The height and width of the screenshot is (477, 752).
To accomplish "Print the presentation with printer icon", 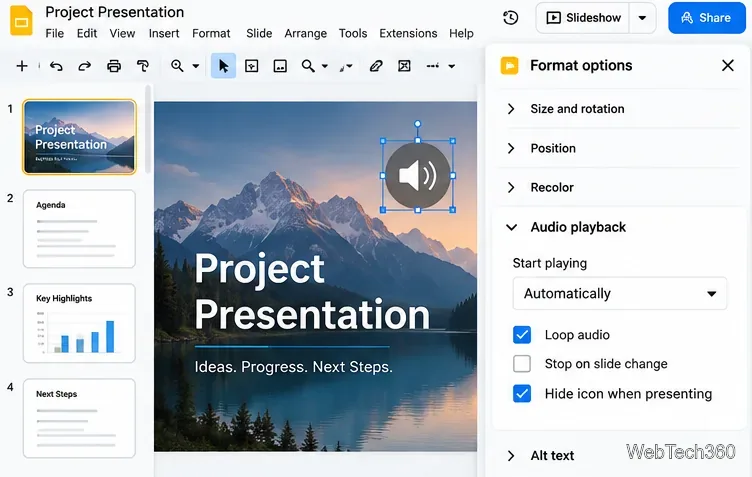I will 114,66.
